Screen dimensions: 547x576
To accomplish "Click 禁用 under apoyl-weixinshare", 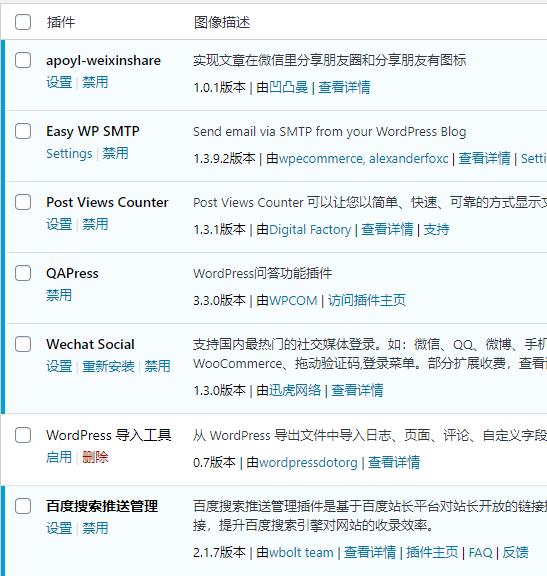I will point(95,82).
